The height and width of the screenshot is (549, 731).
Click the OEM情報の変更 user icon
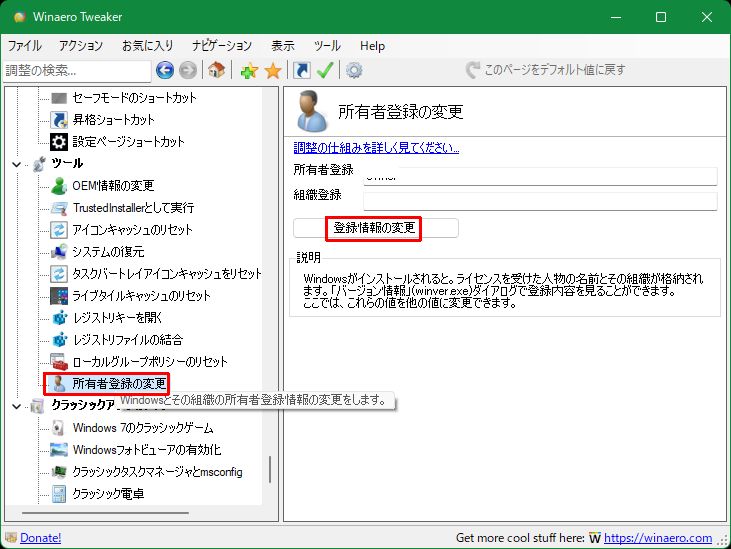click(59, 186)
